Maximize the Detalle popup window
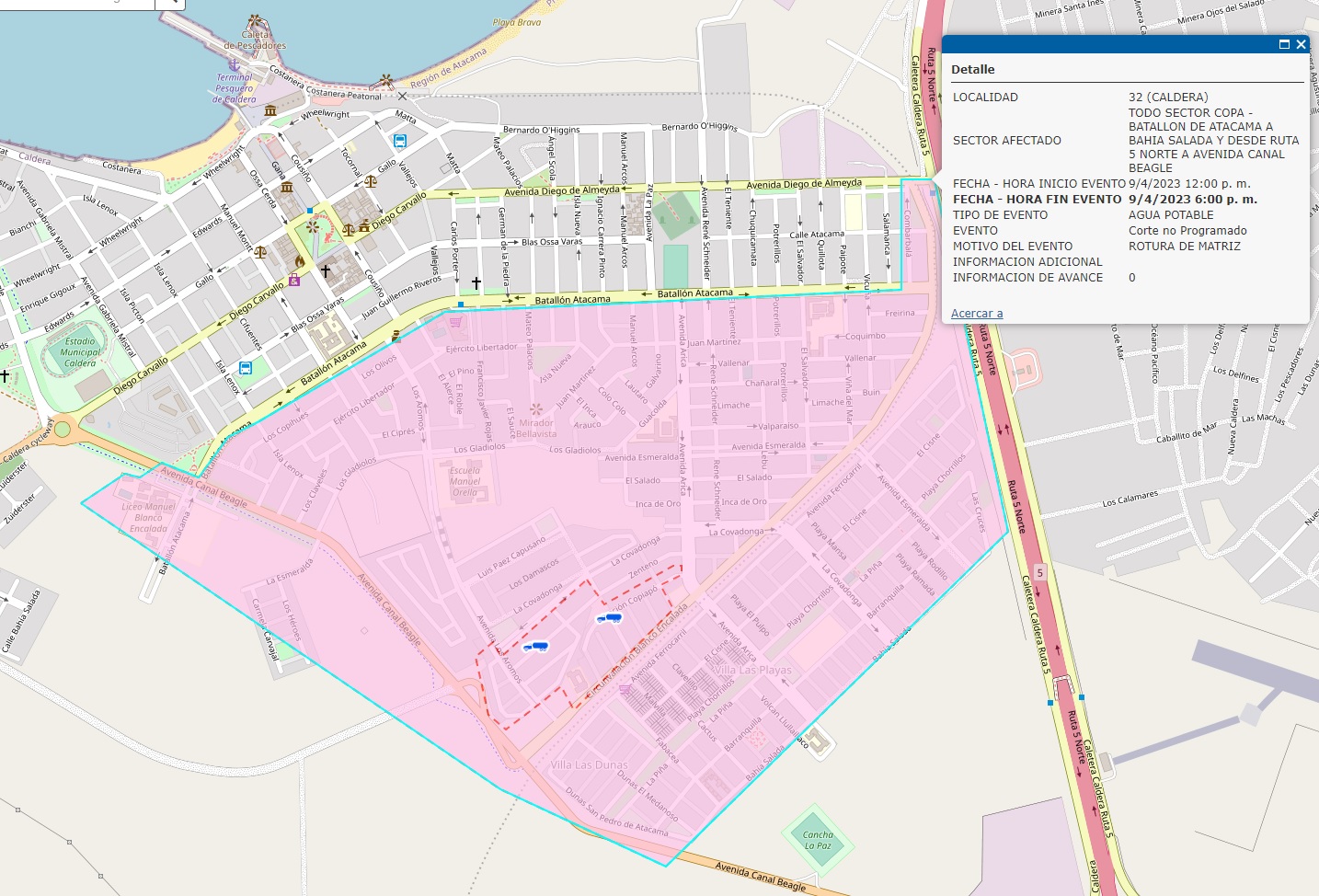 click(x=1284, y=44)
